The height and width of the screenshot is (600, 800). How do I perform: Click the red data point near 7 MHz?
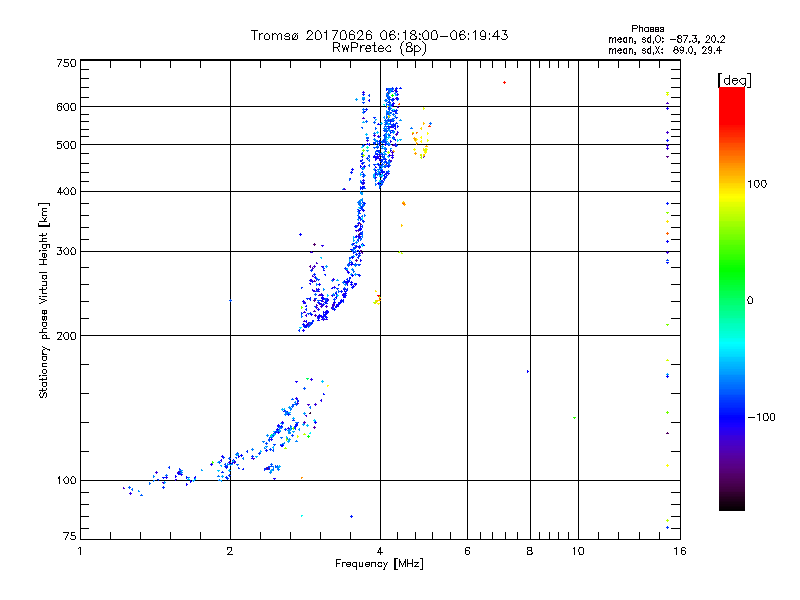point(504,83)
